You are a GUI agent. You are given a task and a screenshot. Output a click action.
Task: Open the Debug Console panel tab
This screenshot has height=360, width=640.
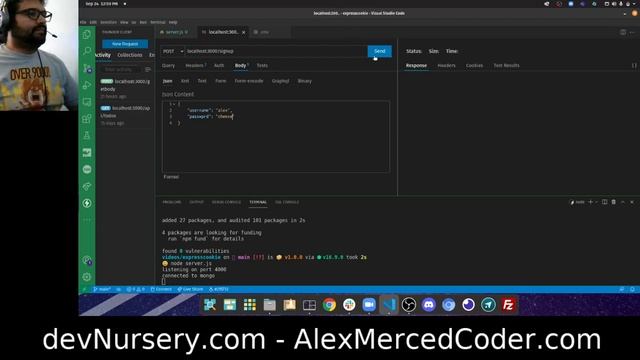(226, 202)
